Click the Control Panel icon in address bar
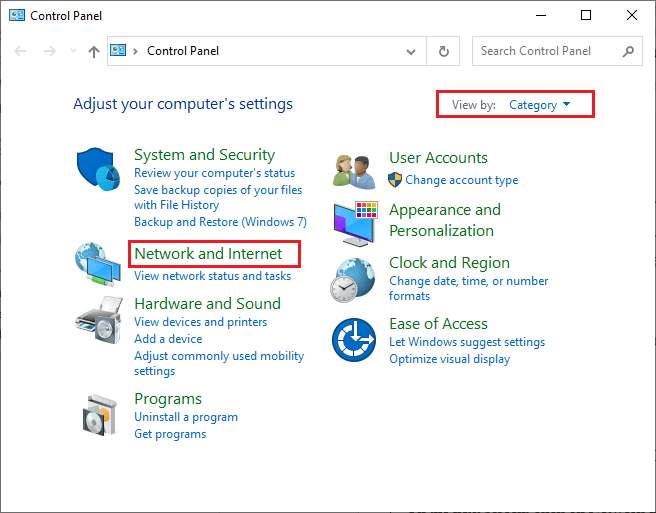656x513 pixels. click(118, 51)
